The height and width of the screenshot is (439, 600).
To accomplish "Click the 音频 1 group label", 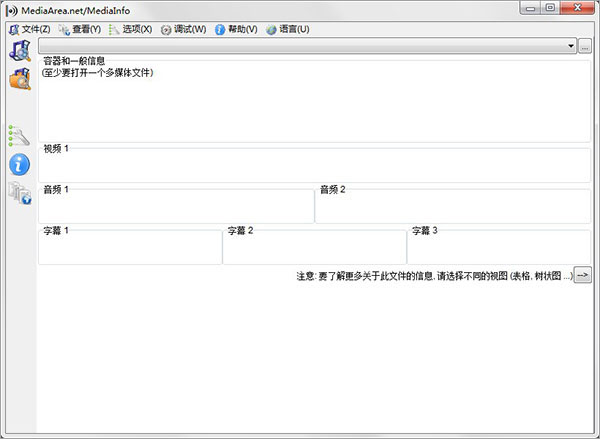I will (56, 189).
